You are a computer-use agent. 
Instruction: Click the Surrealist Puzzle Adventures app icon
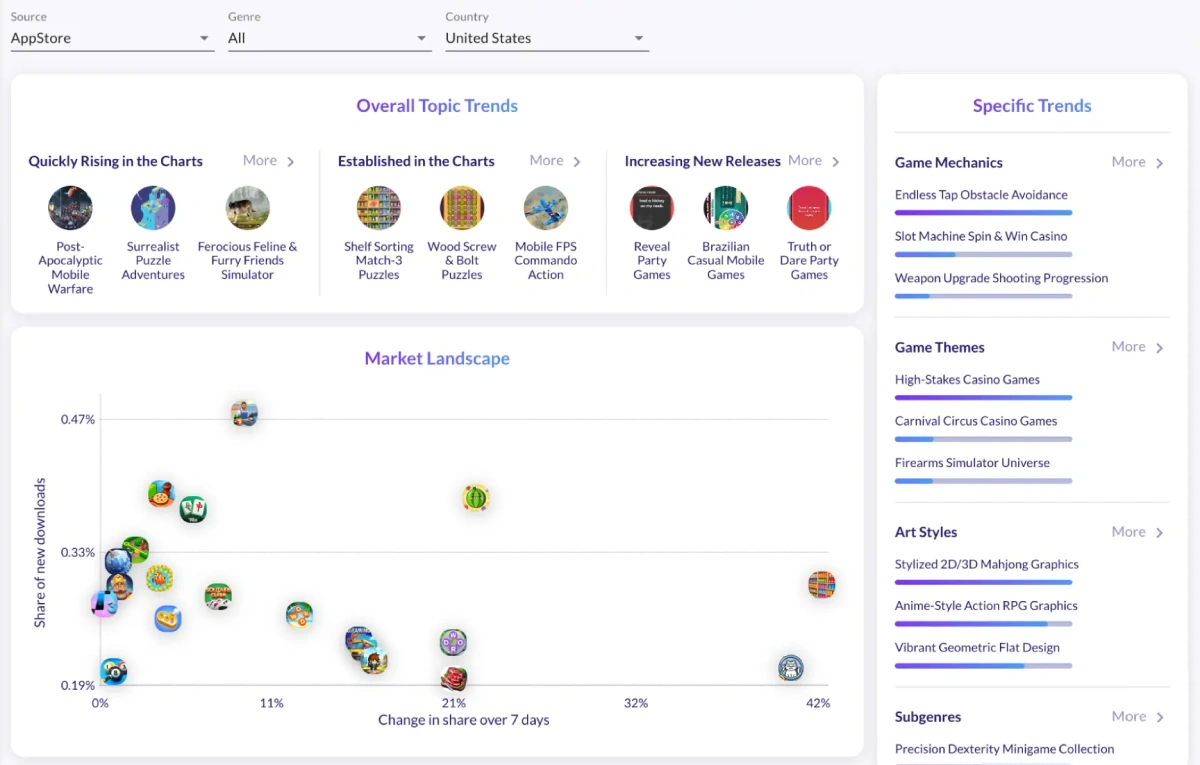pos(152,207)
